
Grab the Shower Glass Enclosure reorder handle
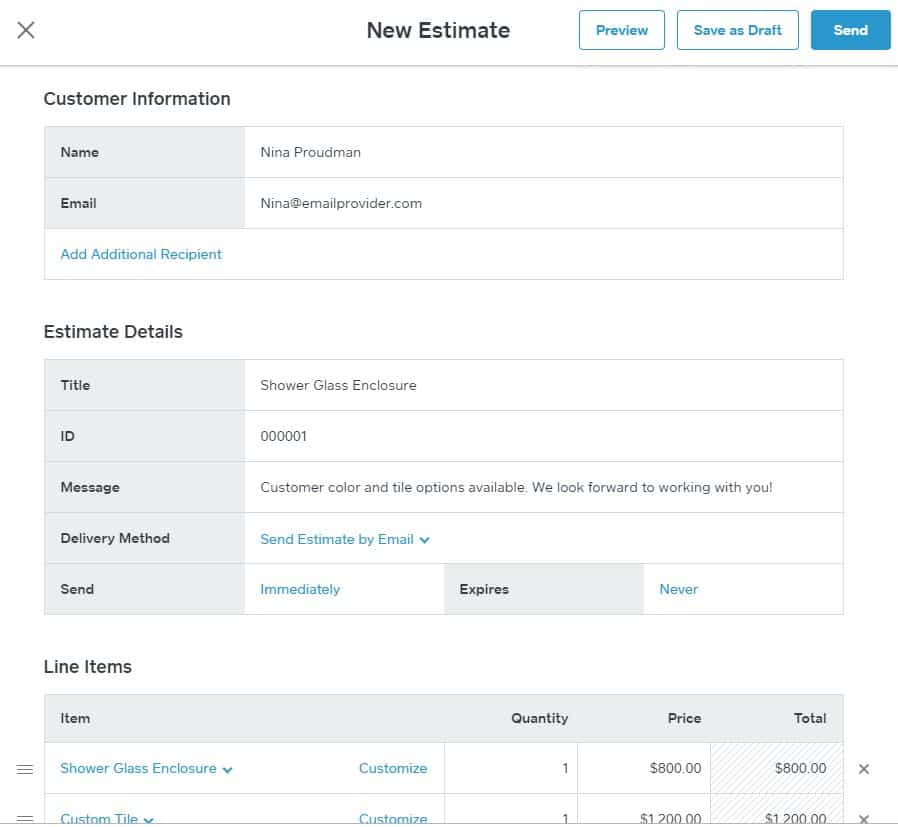tap(25, 769)
